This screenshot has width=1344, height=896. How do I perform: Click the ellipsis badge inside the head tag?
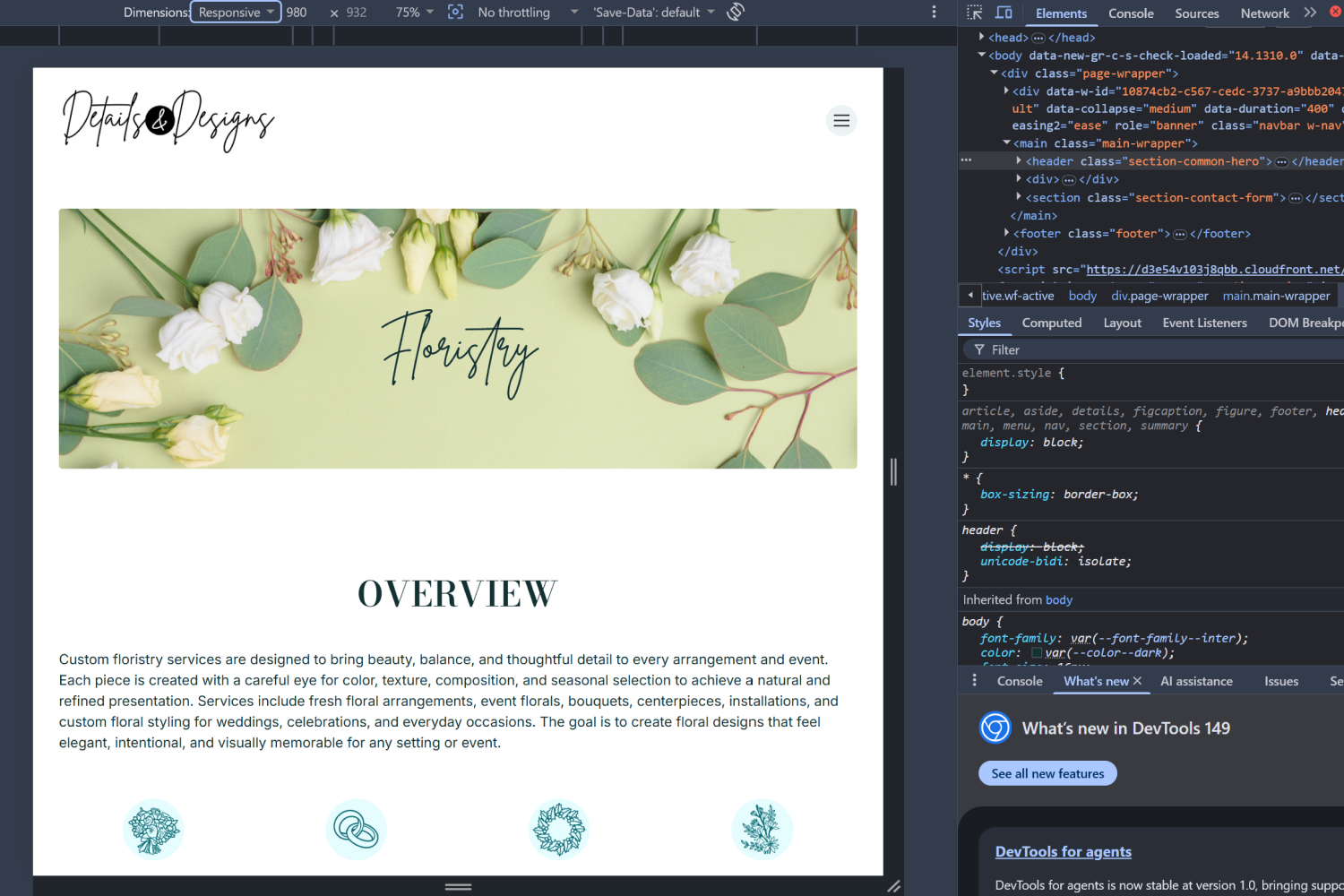(1038, 38)
